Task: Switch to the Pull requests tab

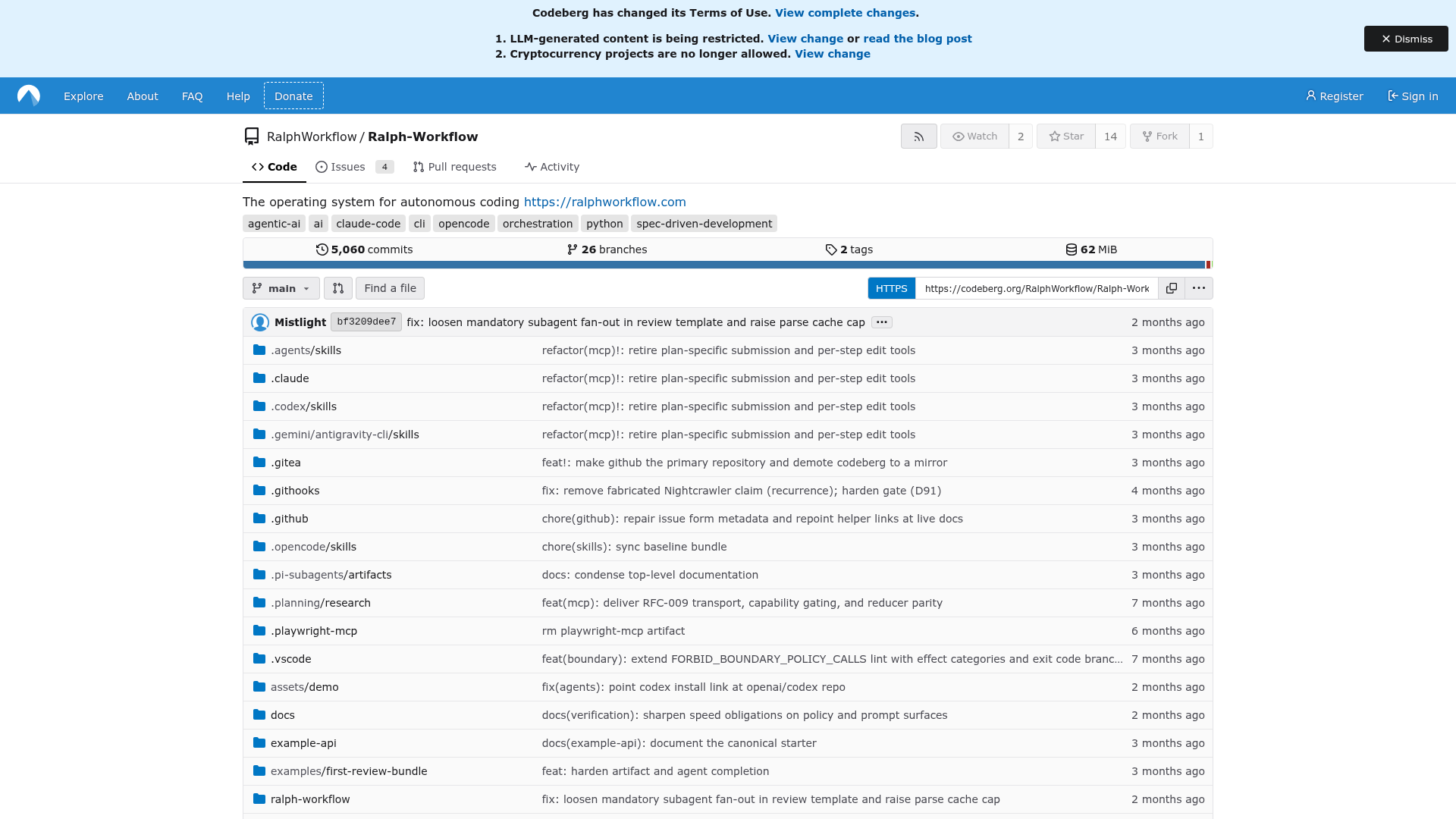Action: pos(454,167)
